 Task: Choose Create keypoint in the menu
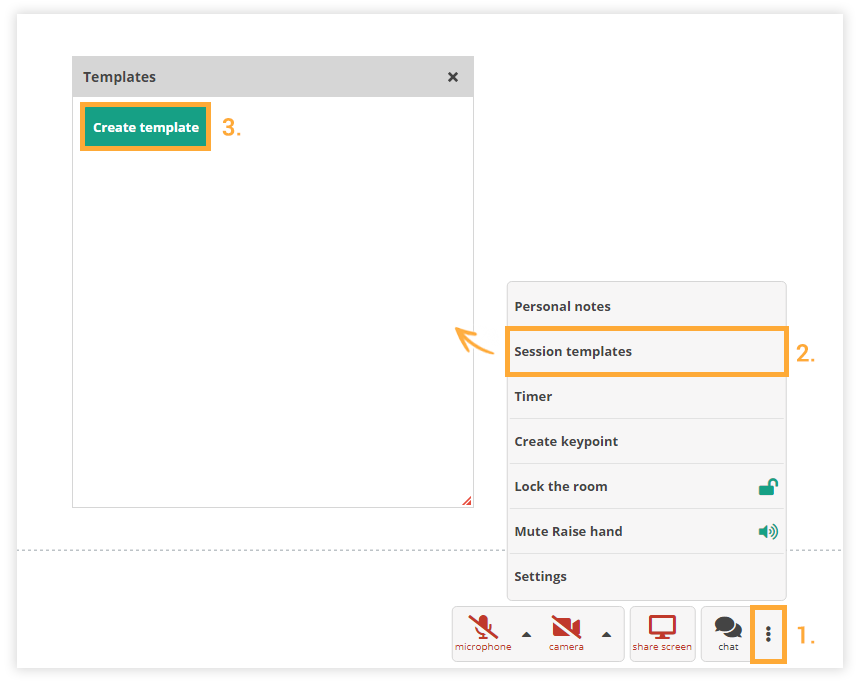tap(647, 441)
